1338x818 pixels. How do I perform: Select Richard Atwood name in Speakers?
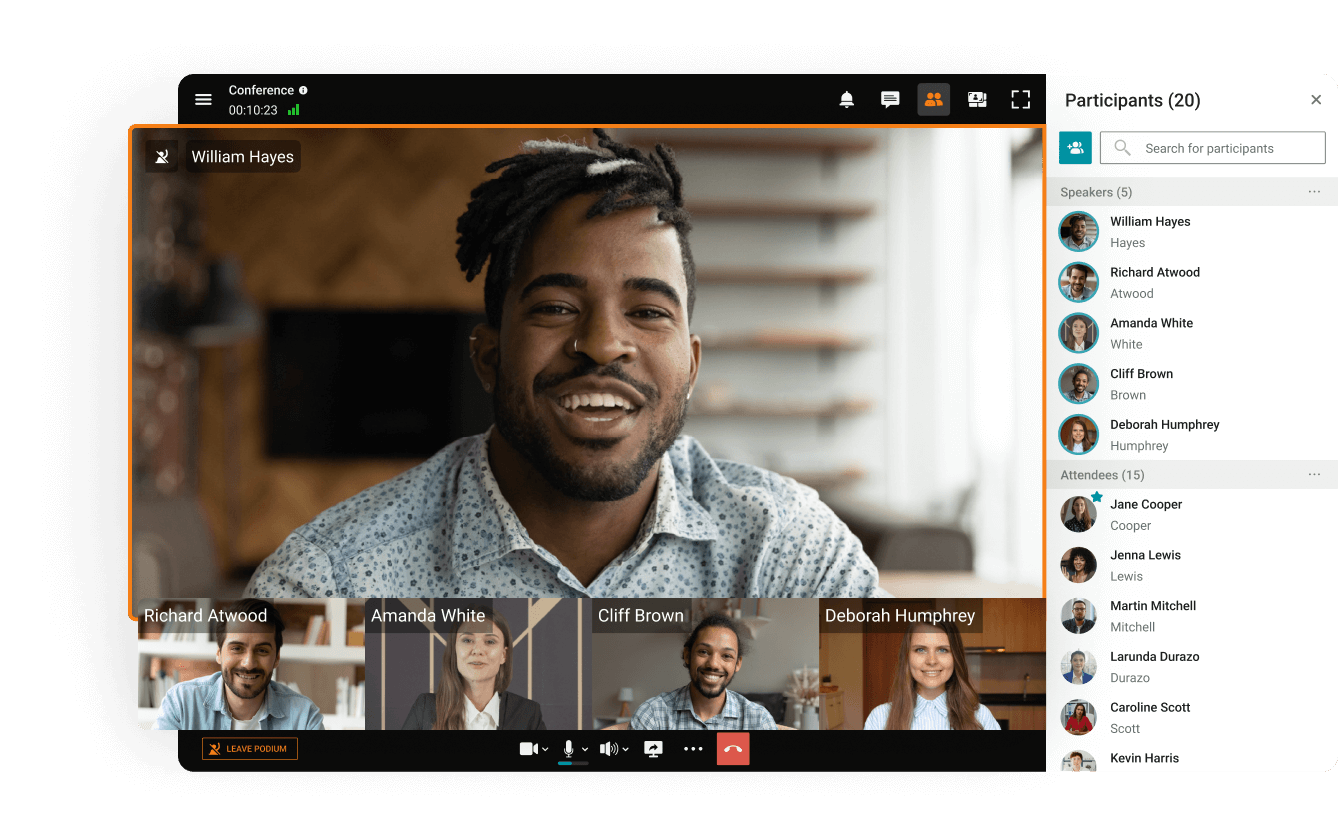pos(1155,272)
